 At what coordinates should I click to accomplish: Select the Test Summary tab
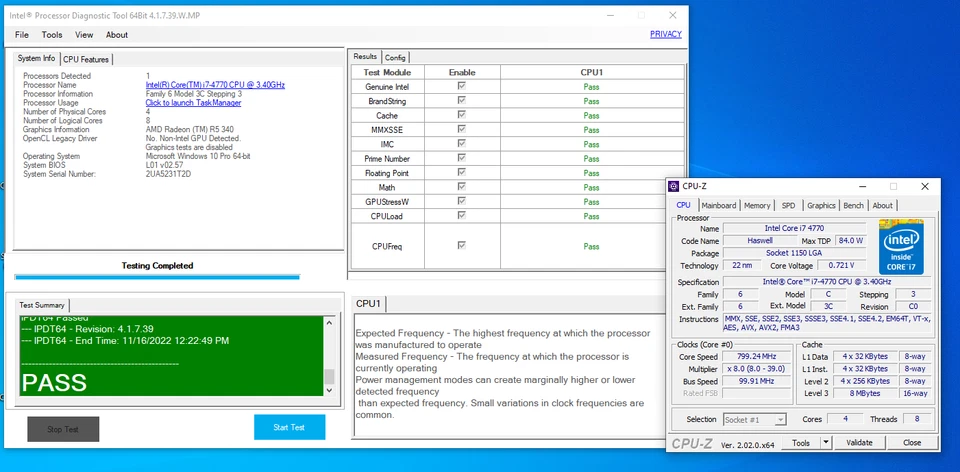click(x=42, y=305)
